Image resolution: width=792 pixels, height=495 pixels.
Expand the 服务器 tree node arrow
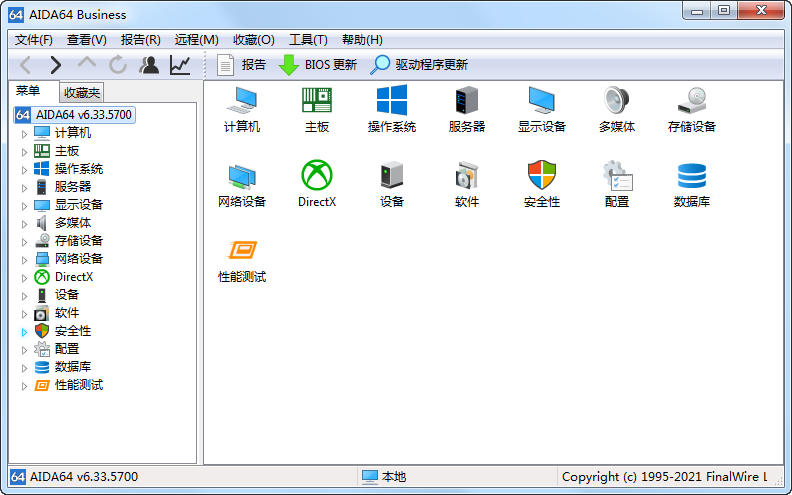24,188
